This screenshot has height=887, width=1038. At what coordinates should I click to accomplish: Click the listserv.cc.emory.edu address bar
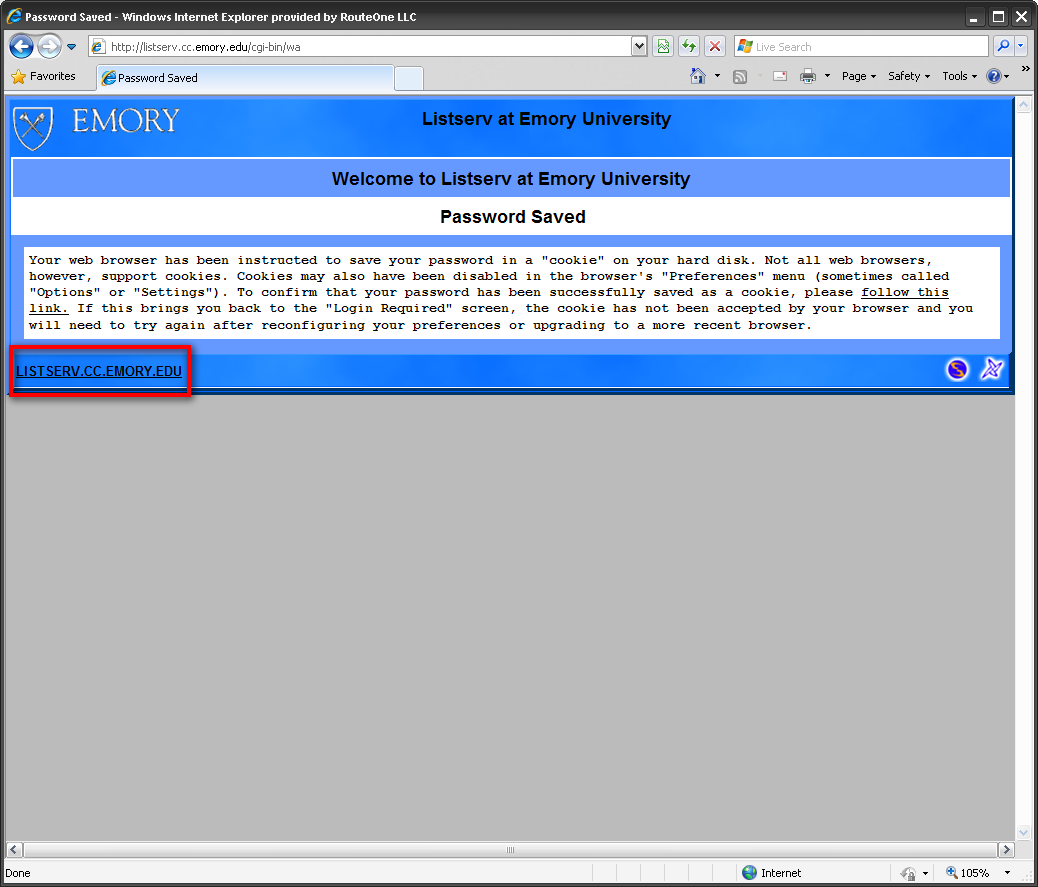(360, 46)
